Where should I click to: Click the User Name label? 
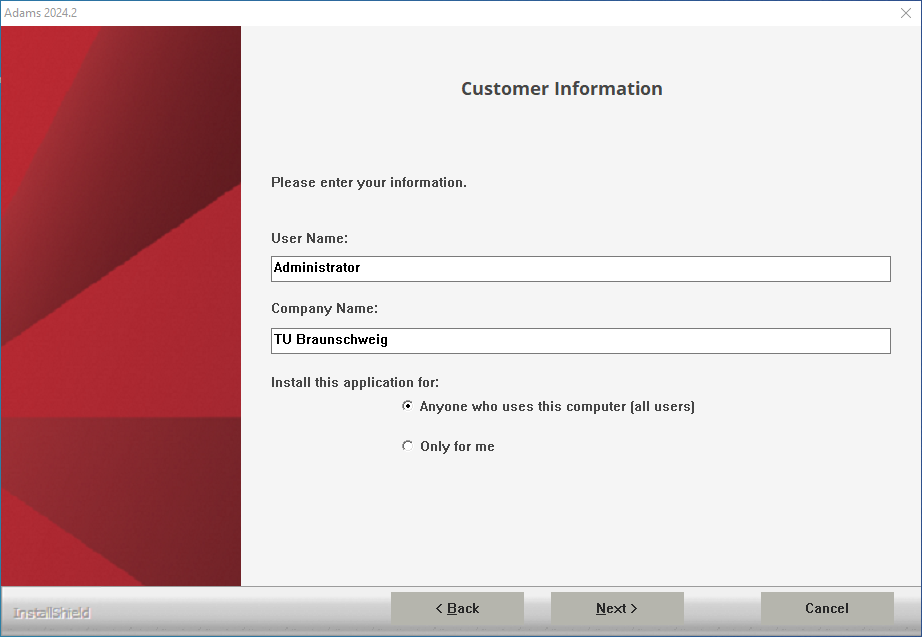pyautogui.click(x=309, y=238)
